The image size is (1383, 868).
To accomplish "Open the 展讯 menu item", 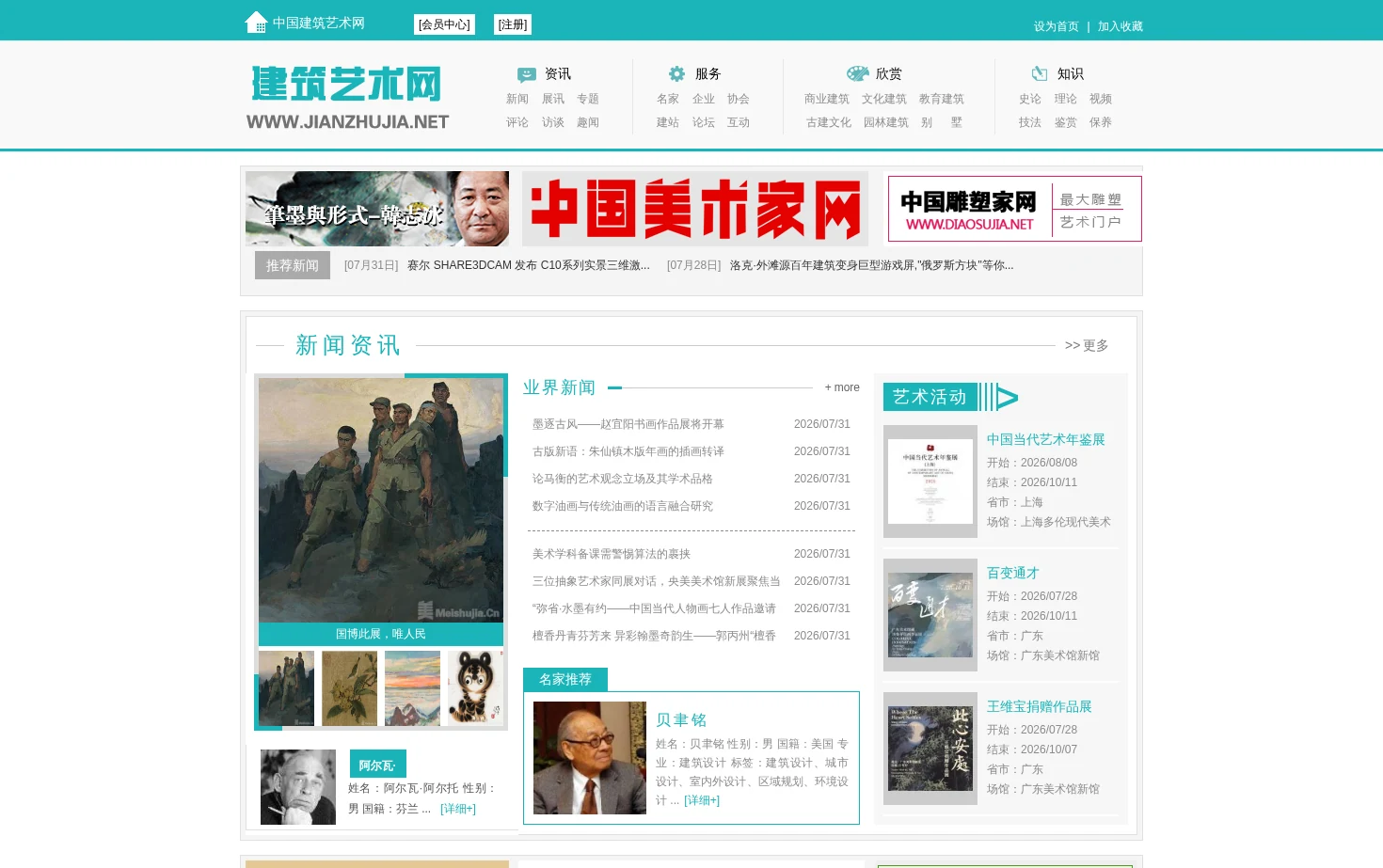I will (x=553, y=99).
